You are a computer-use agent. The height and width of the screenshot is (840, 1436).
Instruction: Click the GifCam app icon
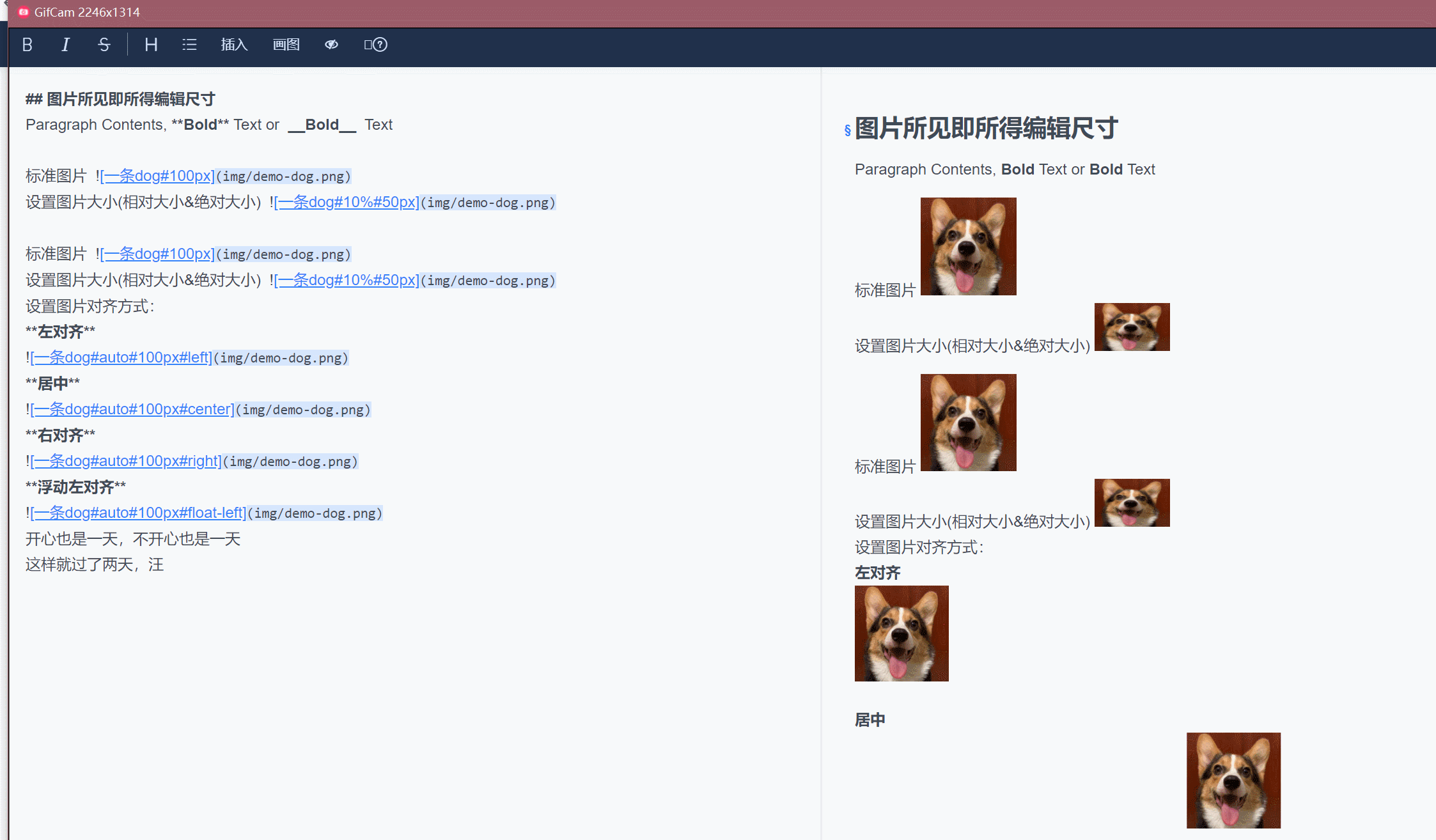pyautogui.click(x=24, y=12)
